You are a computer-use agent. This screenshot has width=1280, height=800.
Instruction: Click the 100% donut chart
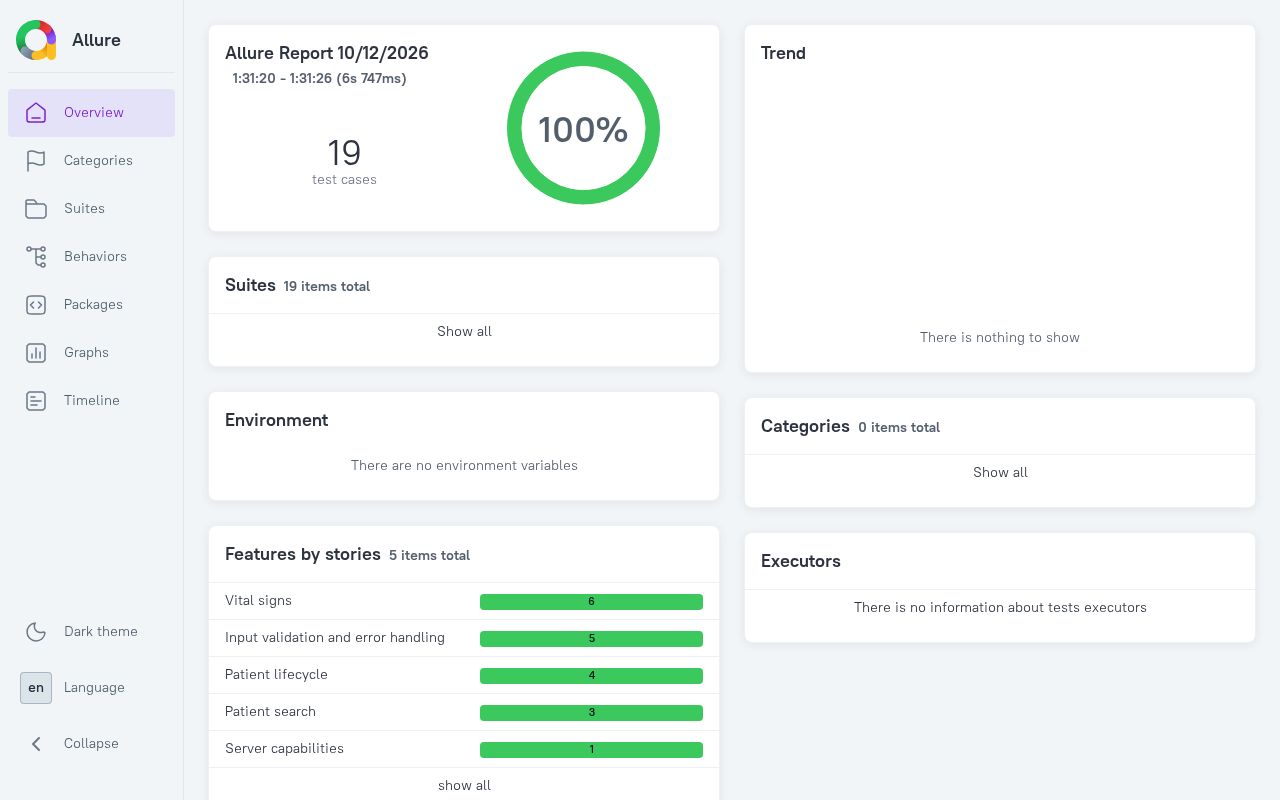pyautogui.click(x=583, y=128)
